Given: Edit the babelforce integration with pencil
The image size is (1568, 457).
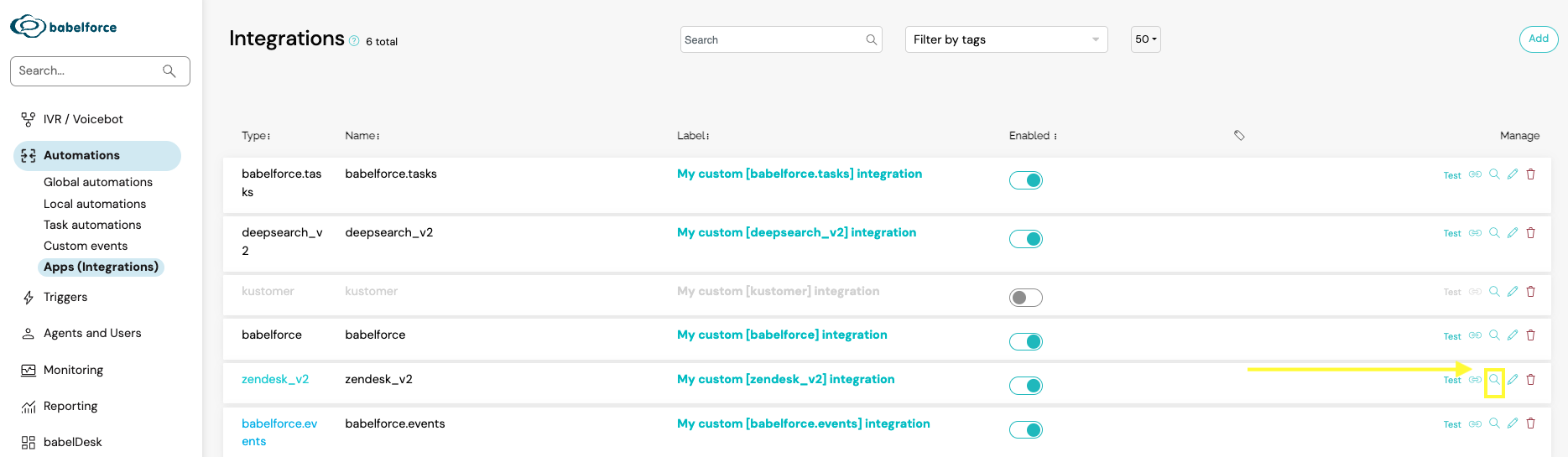Looking at the screenshot, I should 1513,335.
